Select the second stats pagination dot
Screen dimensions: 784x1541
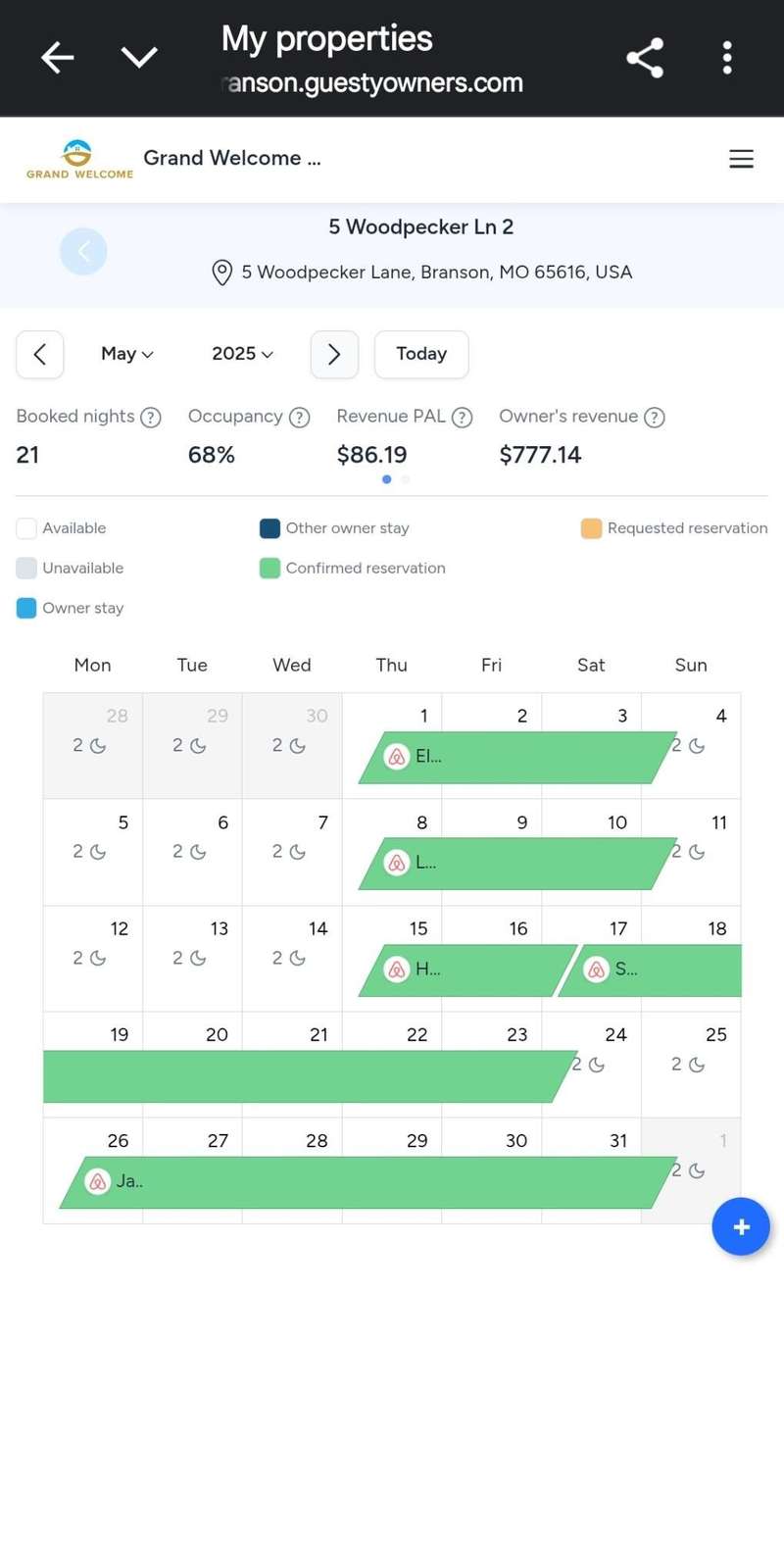(406, 479)
